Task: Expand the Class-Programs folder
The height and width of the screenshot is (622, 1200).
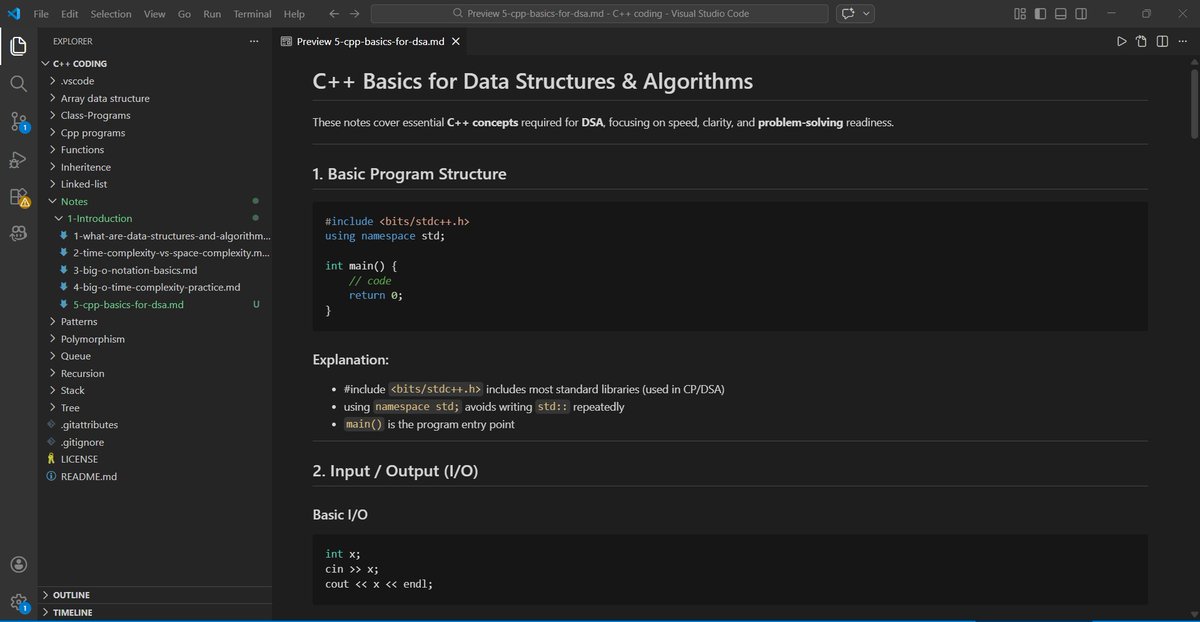Action: pyautogui.click(x=155, y=115)
